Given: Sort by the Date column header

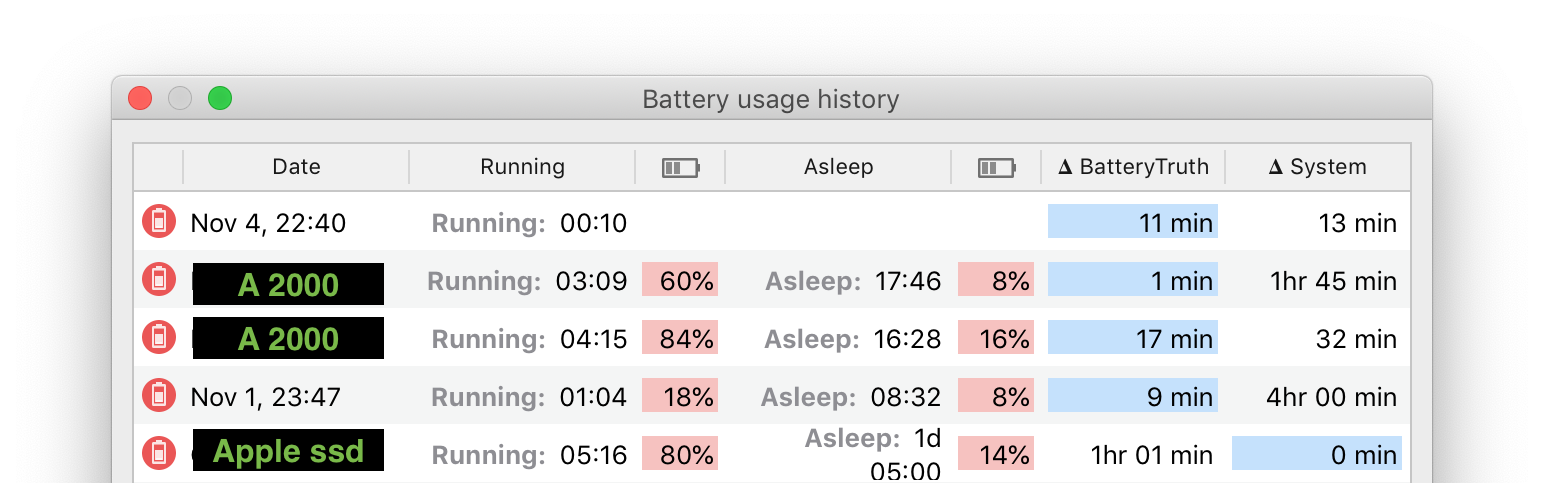Looking at the screenshot, I should [296, 167].
